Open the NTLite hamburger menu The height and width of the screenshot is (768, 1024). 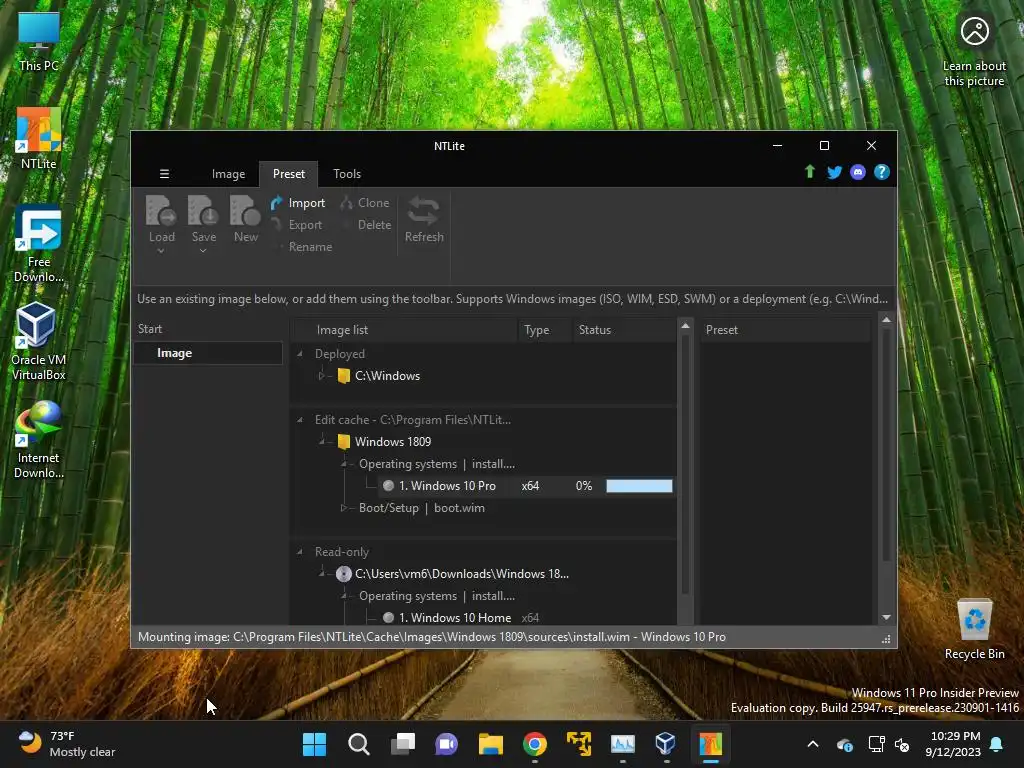click(x=165, y=174)
